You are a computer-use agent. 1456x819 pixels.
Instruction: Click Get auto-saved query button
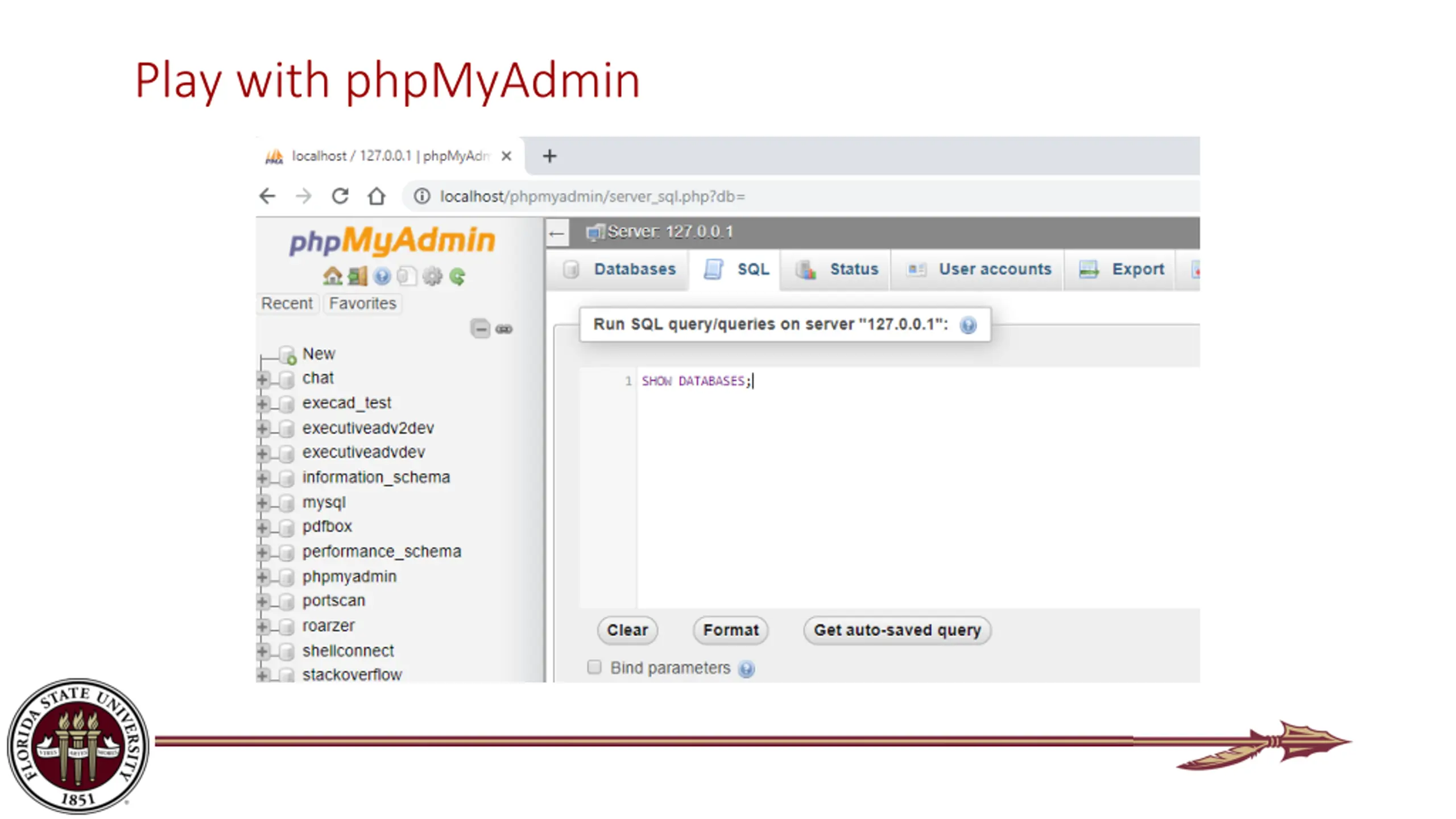(896, 630)
